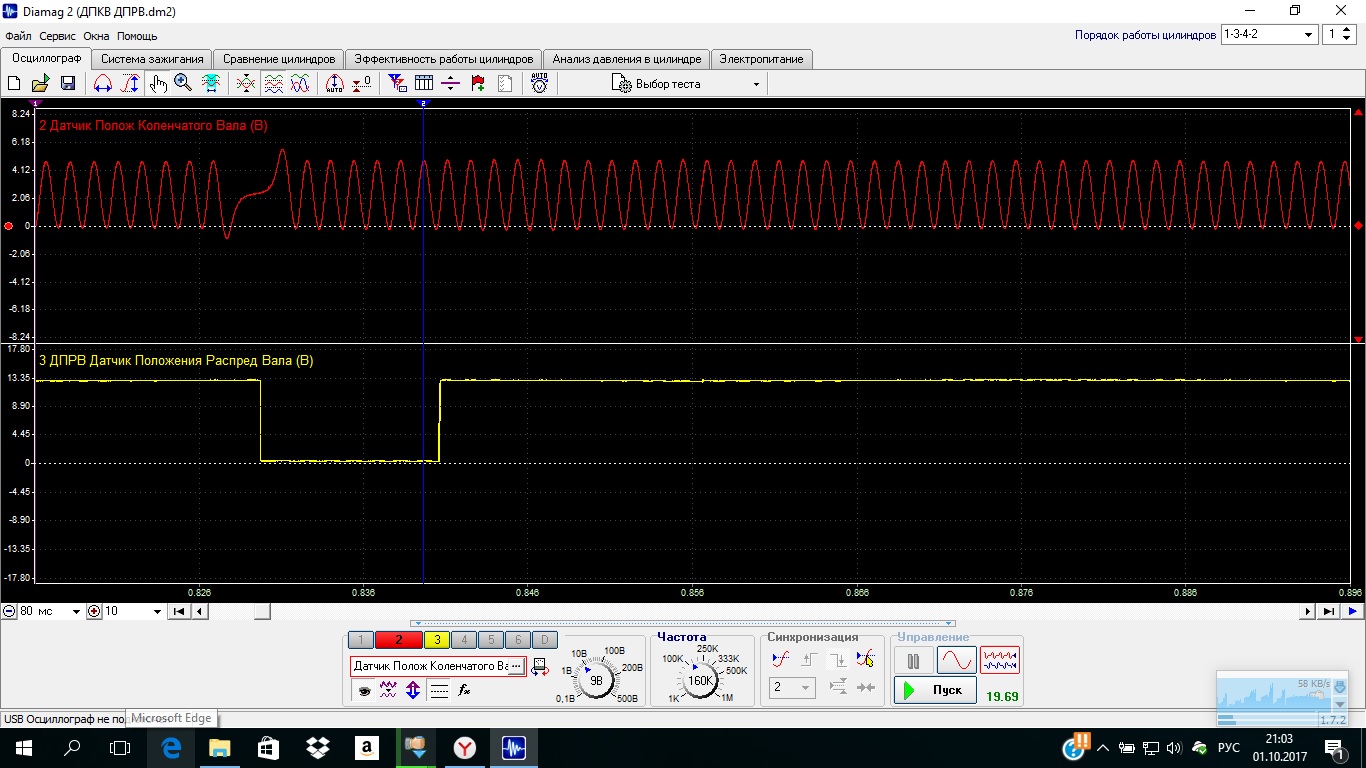Click the zero-level offset icon with 0
Image resolution: width=1366 pixels, height=768 pixels.
(x=362, y=84)
